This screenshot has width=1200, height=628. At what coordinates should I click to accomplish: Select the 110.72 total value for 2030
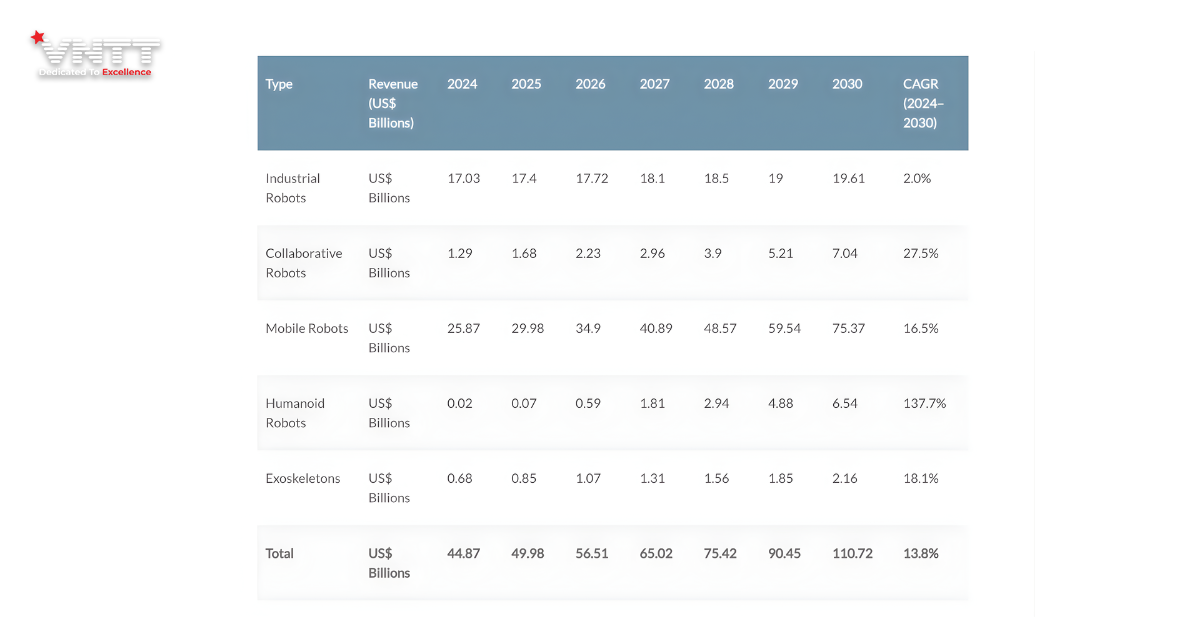853,553
